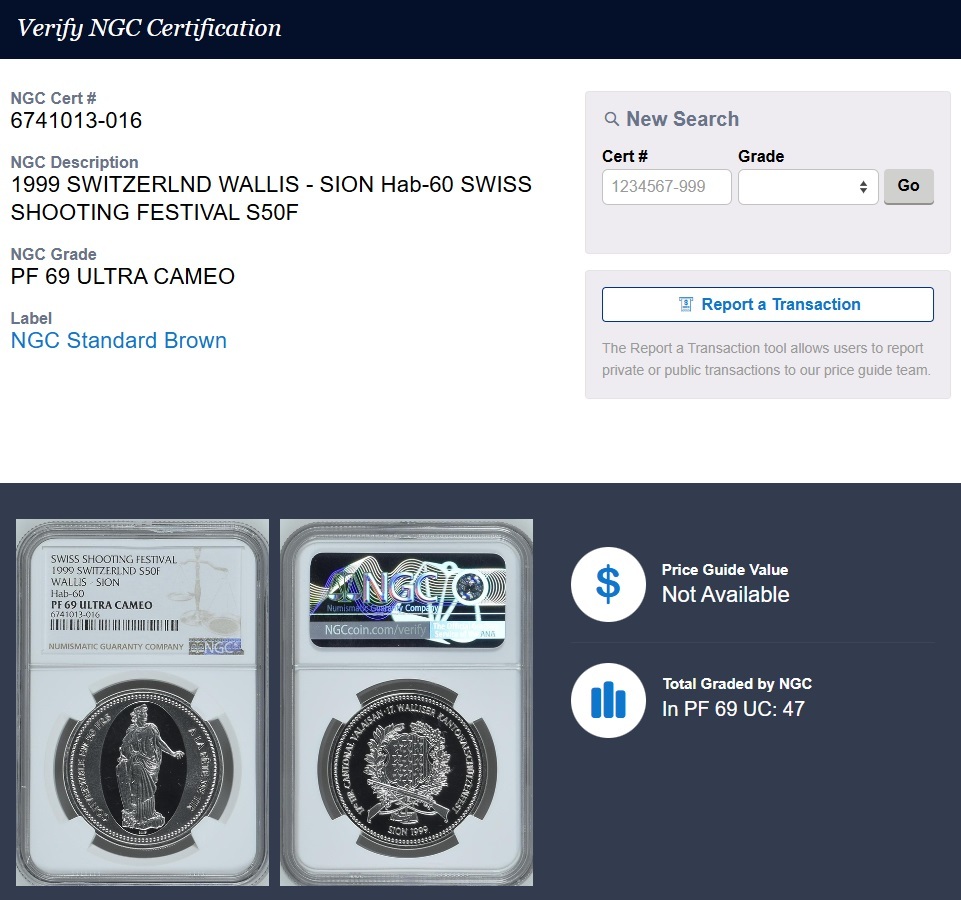Click the Verify NGC Certification header title

150,28
